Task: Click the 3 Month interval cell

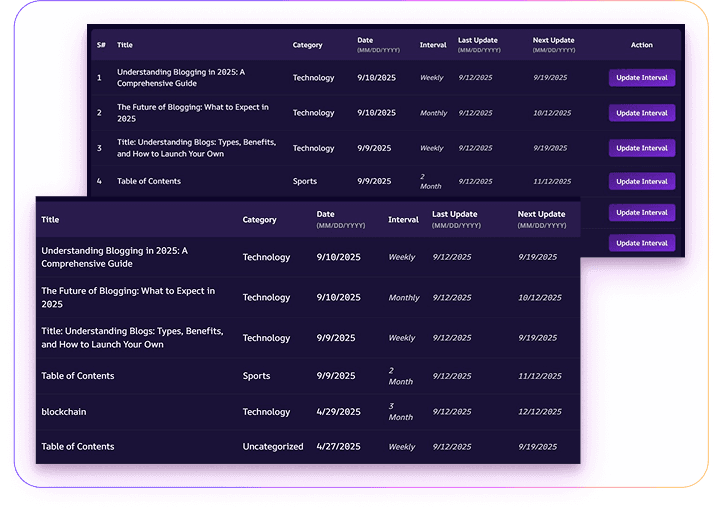Action: pyautogui.click(x=401, y=412)
